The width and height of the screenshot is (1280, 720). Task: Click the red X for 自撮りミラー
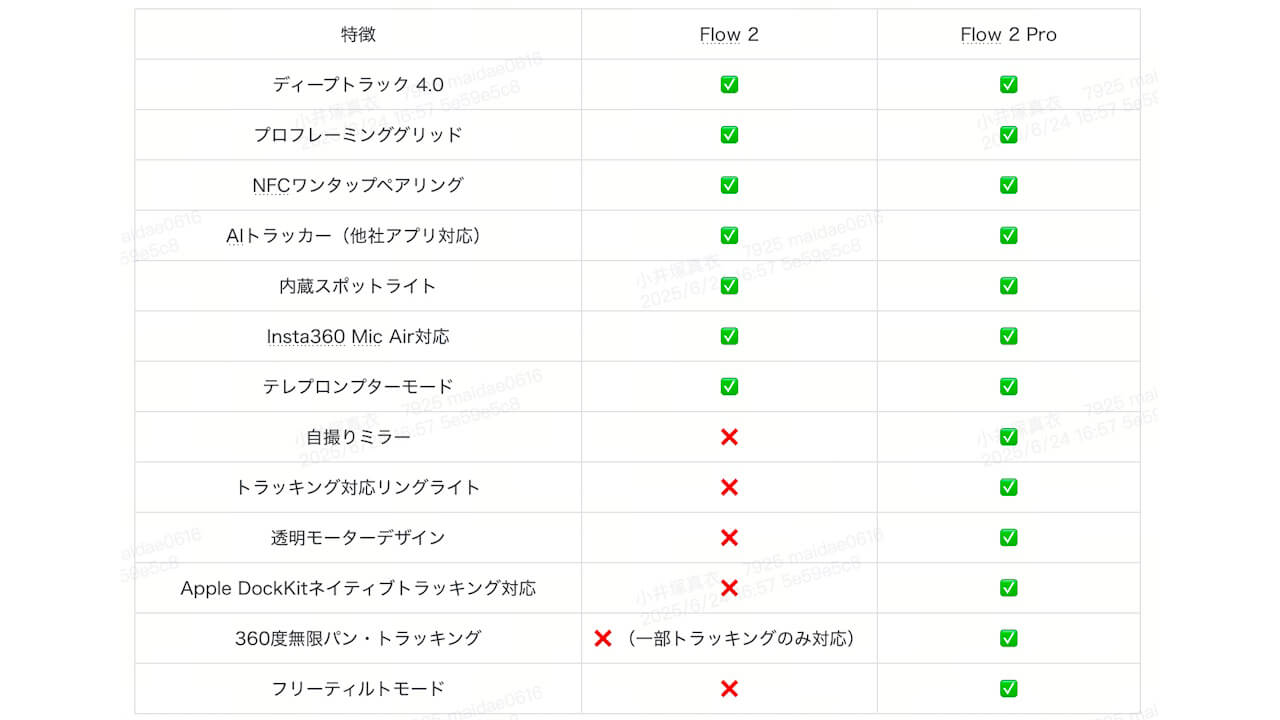(729, 437)
